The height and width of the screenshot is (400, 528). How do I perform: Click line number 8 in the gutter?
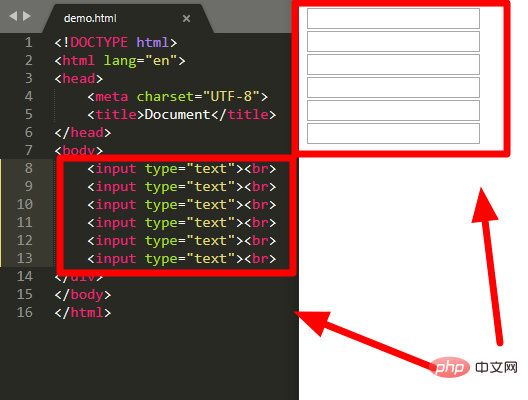click(29, 168)
